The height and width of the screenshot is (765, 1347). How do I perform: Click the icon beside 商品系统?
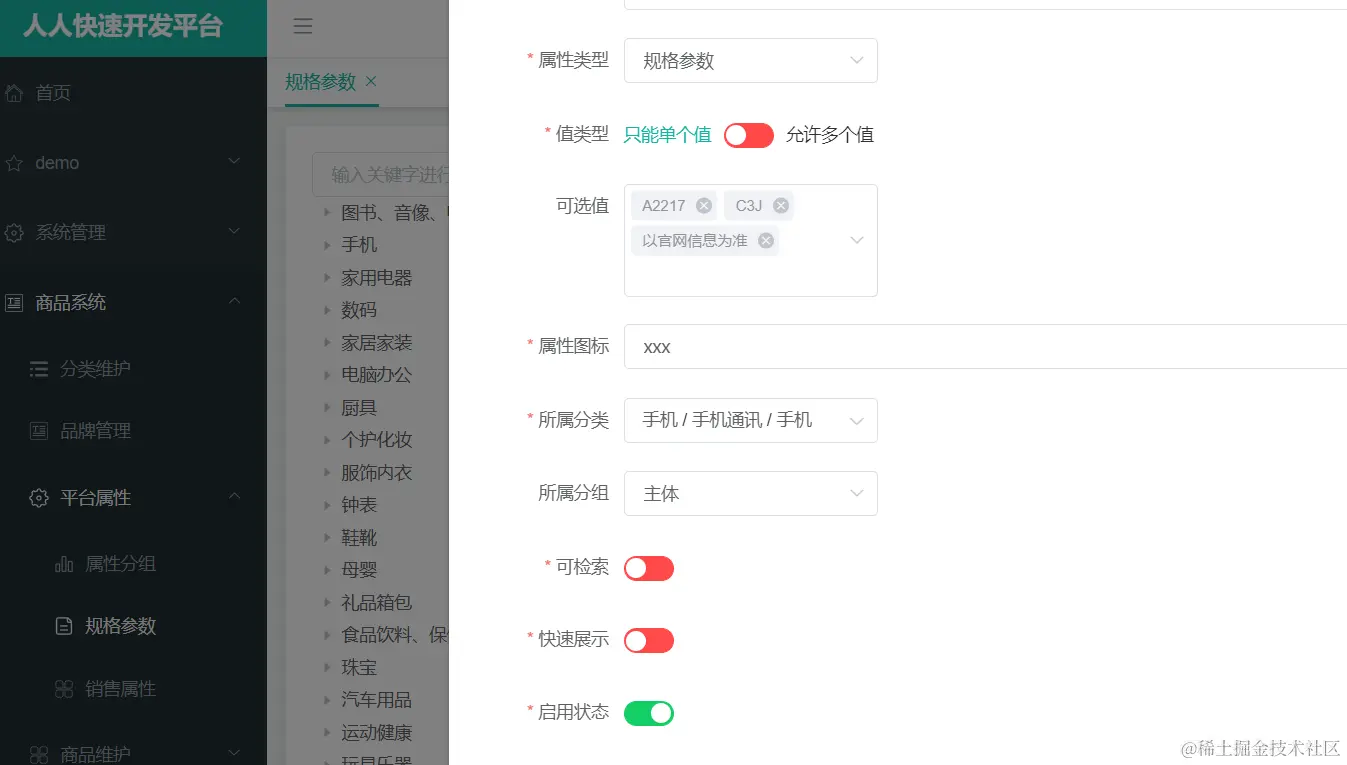pos(14,302)
